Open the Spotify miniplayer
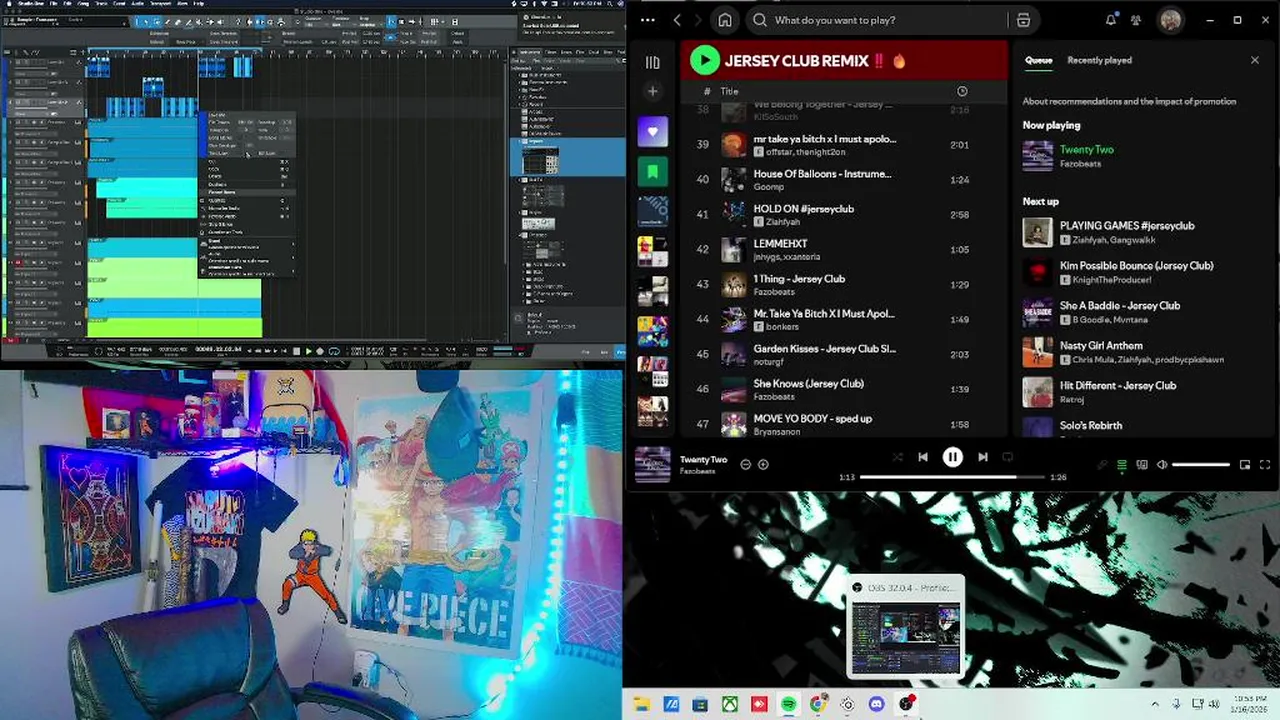1280x720 pixels. pyautogui.click(x=1245, y=465)
